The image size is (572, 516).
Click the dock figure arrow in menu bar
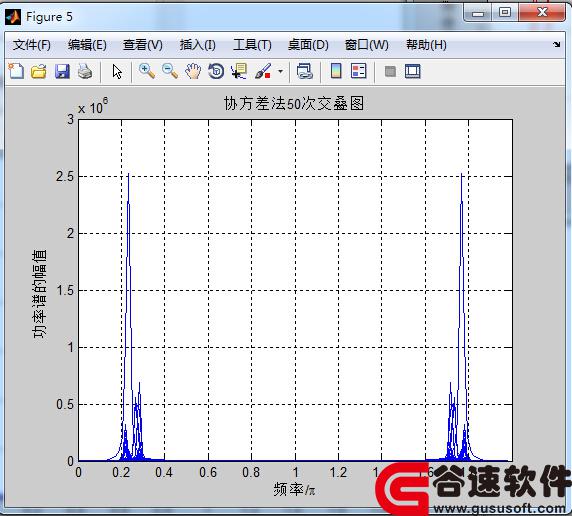coord(557,45)
